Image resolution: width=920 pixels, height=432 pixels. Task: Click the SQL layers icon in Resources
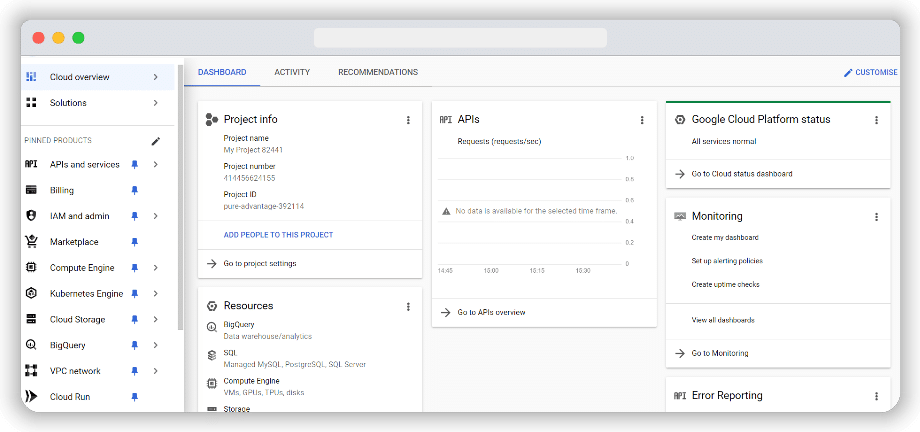[x=212, y=355]
